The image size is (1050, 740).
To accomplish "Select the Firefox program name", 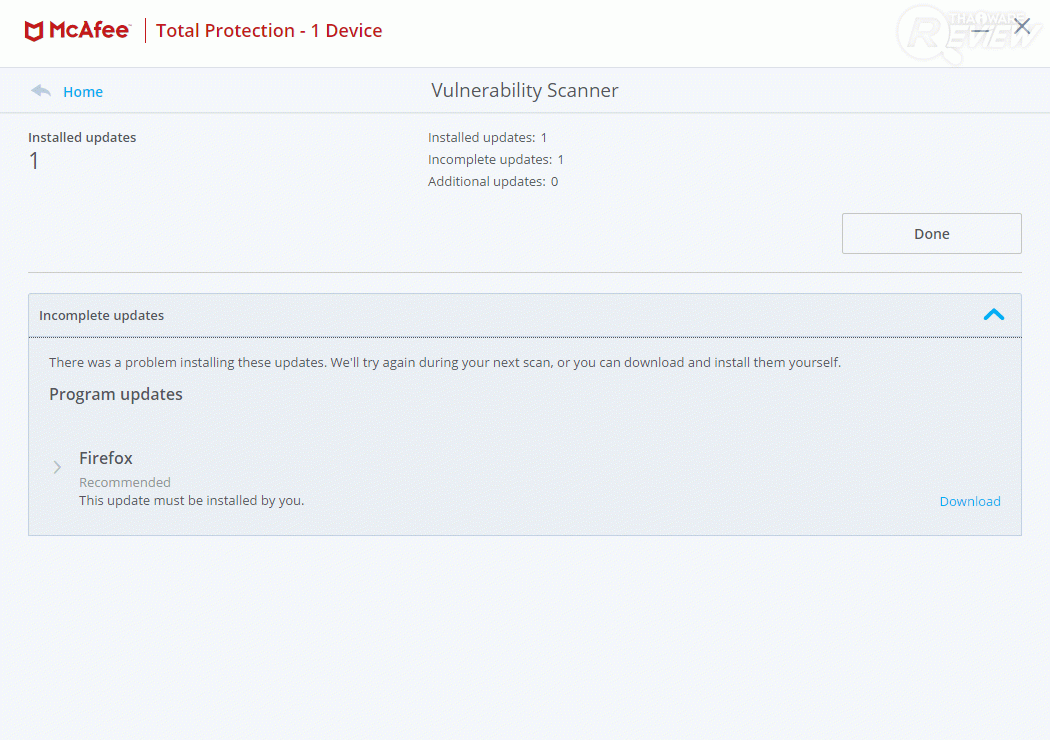I will 106,458.
